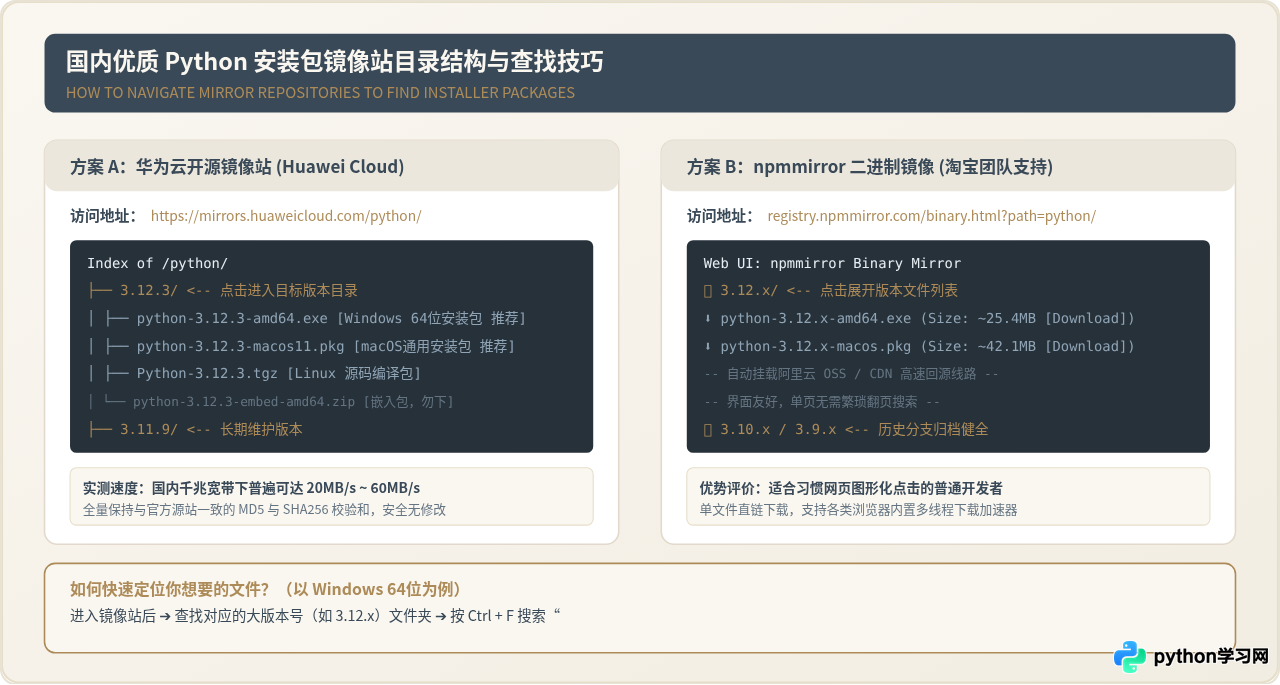This screenshot has width=1280, height=685.
Task: Click the Web UI: npmmirror Binary Mirror line
Action: [832, 263]
